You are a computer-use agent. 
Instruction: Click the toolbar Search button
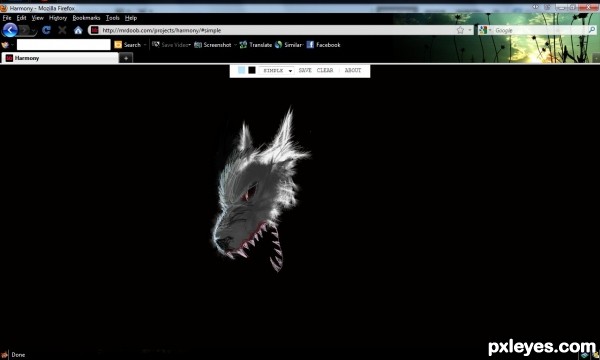coord(128,45)
